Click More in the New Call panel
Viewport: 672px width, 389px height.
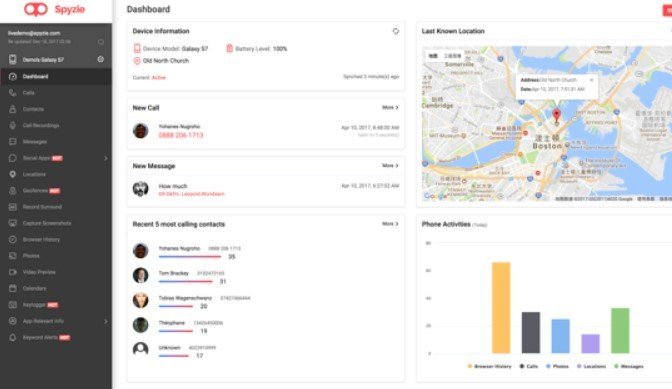click(390, 108)
